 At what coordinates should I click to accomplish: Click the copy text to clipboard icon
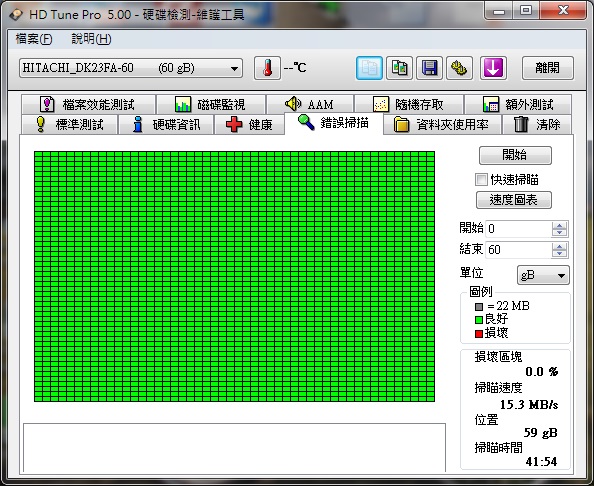369,68
